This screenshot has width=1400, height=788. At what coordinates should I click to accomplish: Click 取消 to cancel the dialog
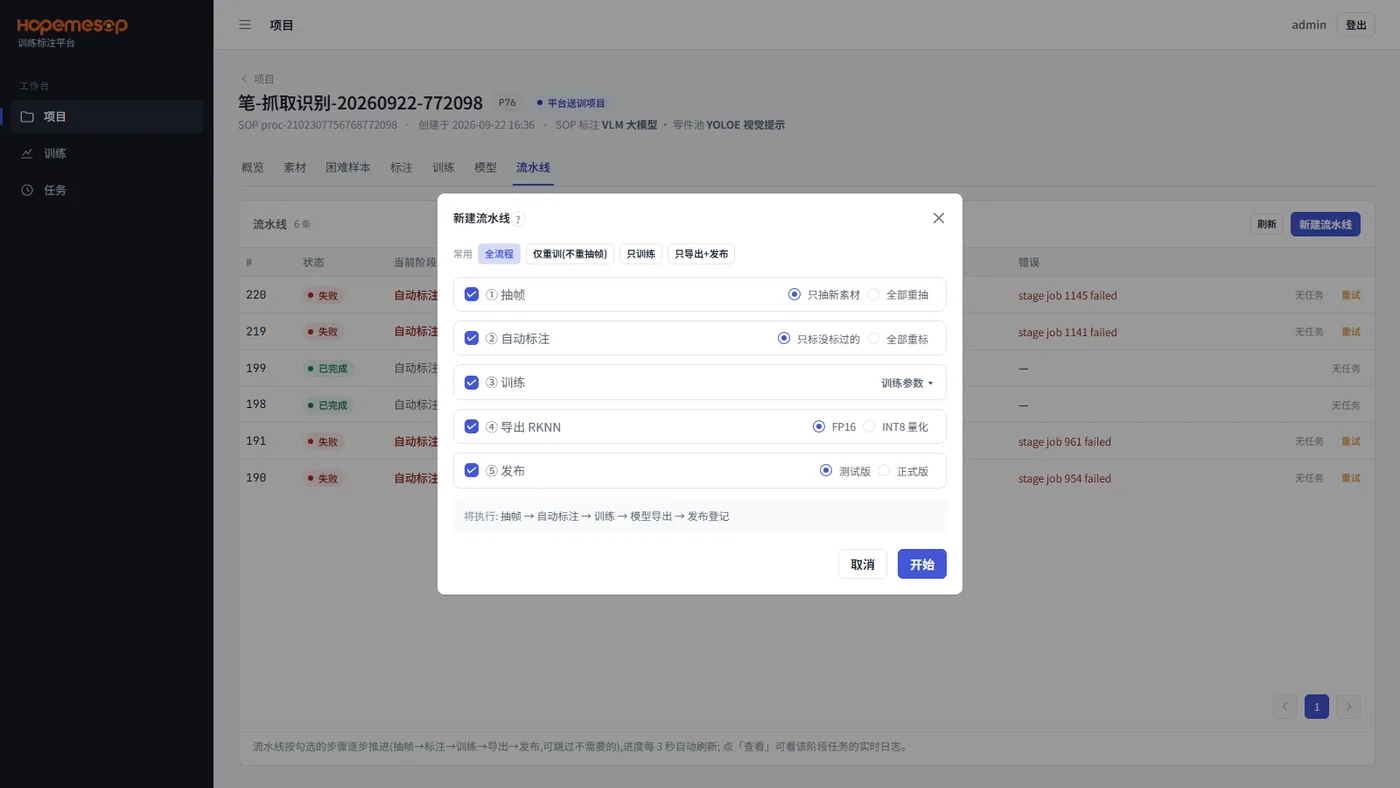863,564
